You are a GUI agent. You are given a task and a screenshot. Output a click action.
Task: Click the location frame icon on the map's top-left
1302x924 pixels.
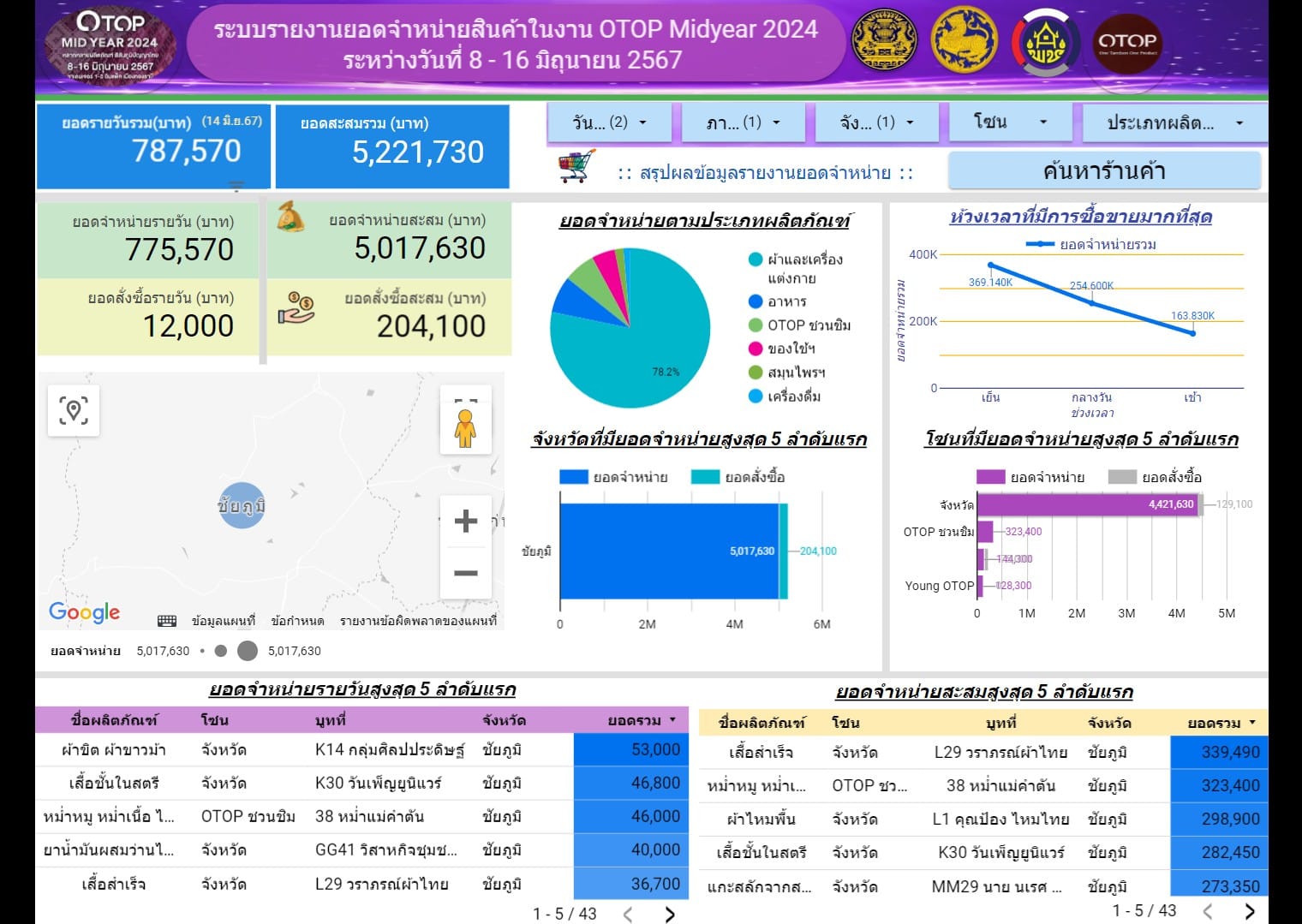point(74,410)
